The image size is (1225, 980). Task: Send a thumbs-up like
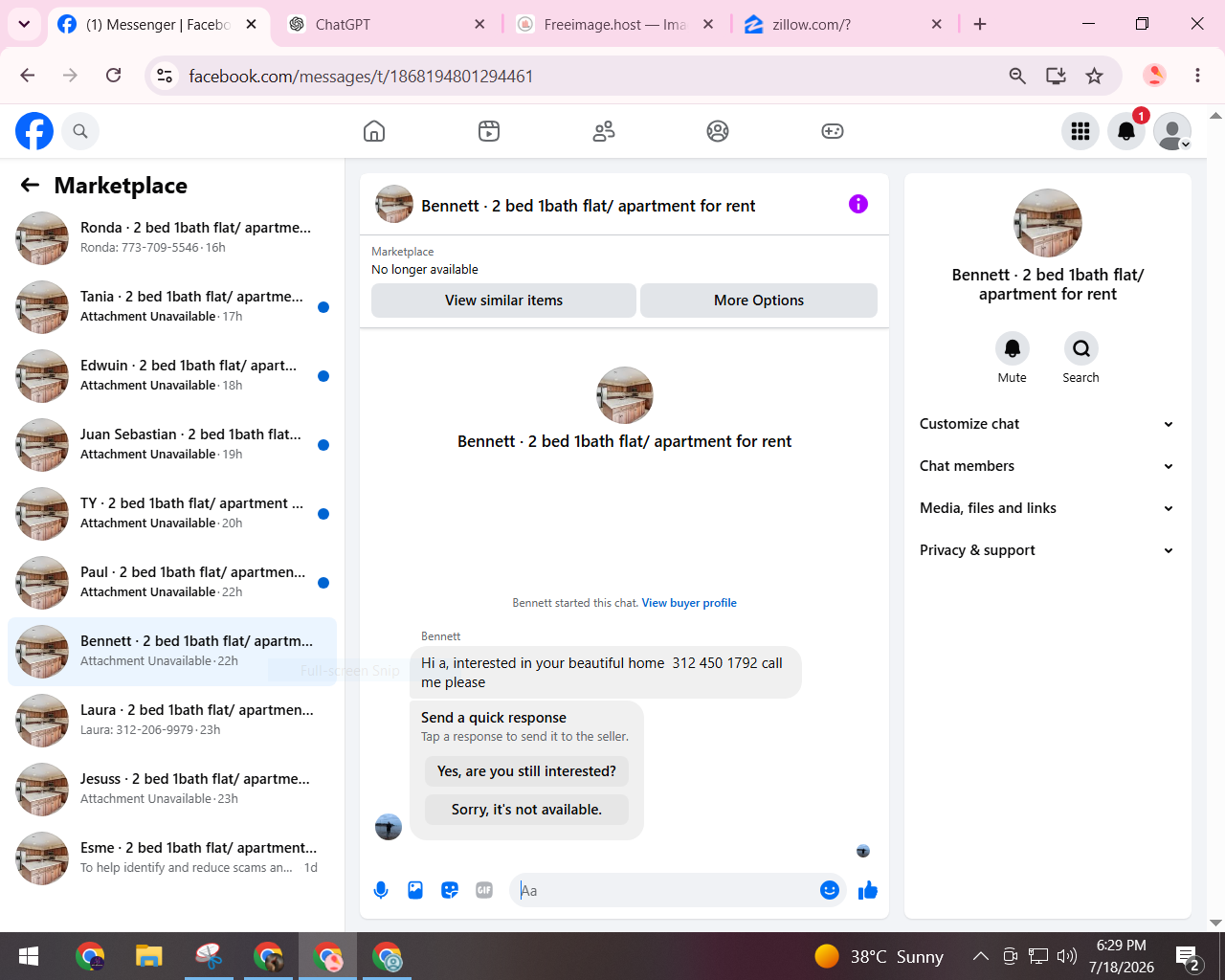pyautogui.click(x=868, y=890)
